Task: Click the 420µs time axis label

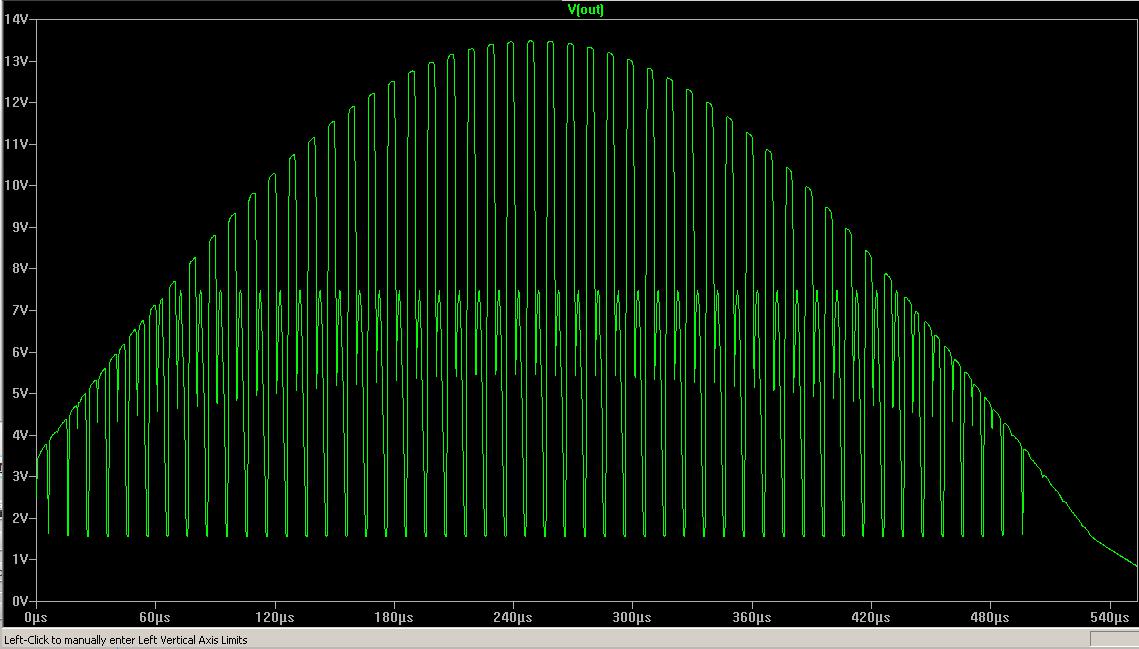Action: click(x=871, y=617)
